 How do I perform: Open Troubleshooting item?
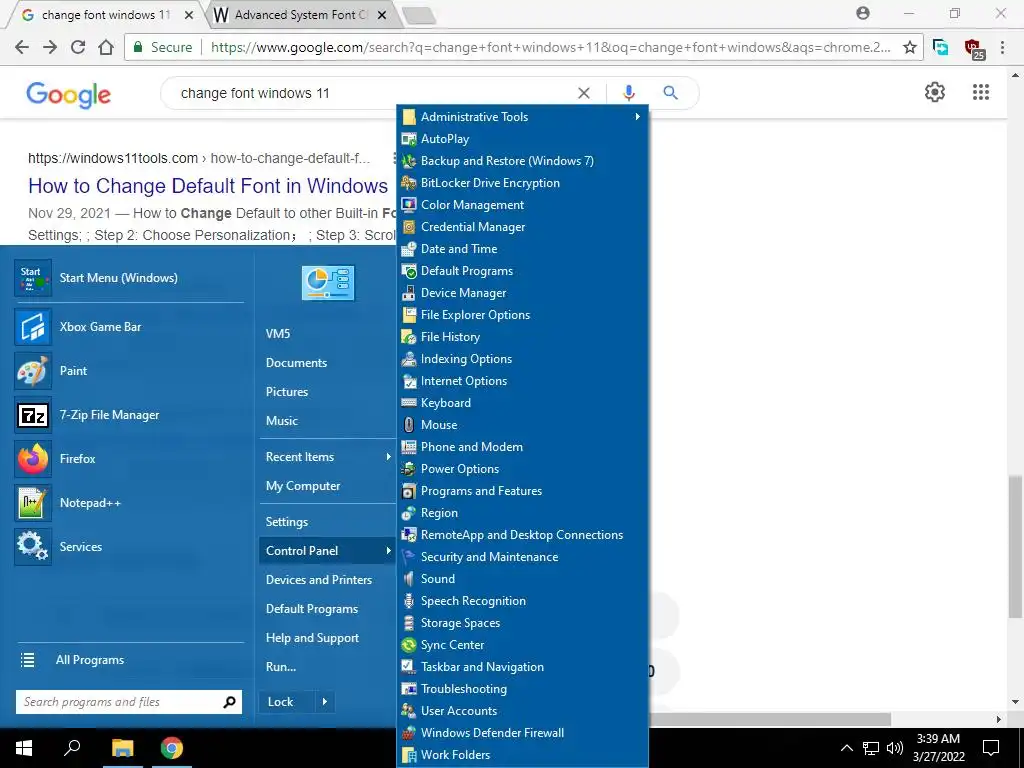(x=522, y=689)
